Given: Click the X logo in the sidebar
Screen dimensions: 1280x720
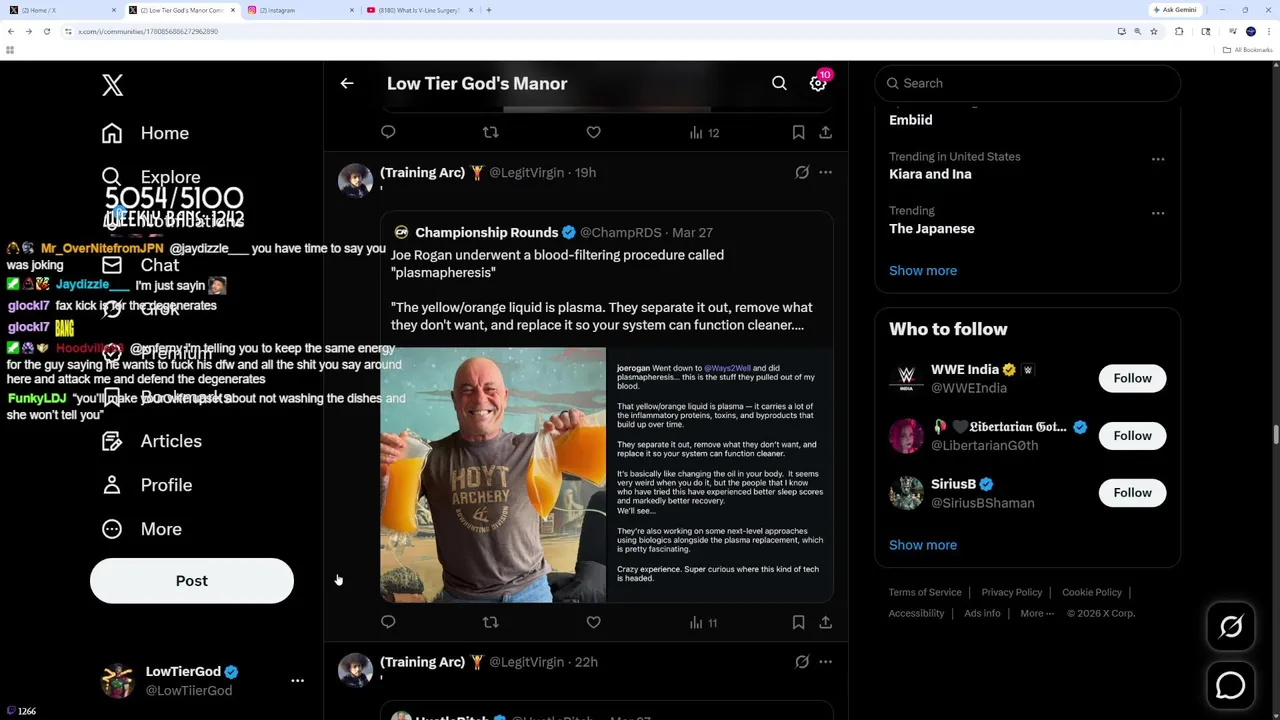Looking at the screenshot, I should click(x=112, y=85).
